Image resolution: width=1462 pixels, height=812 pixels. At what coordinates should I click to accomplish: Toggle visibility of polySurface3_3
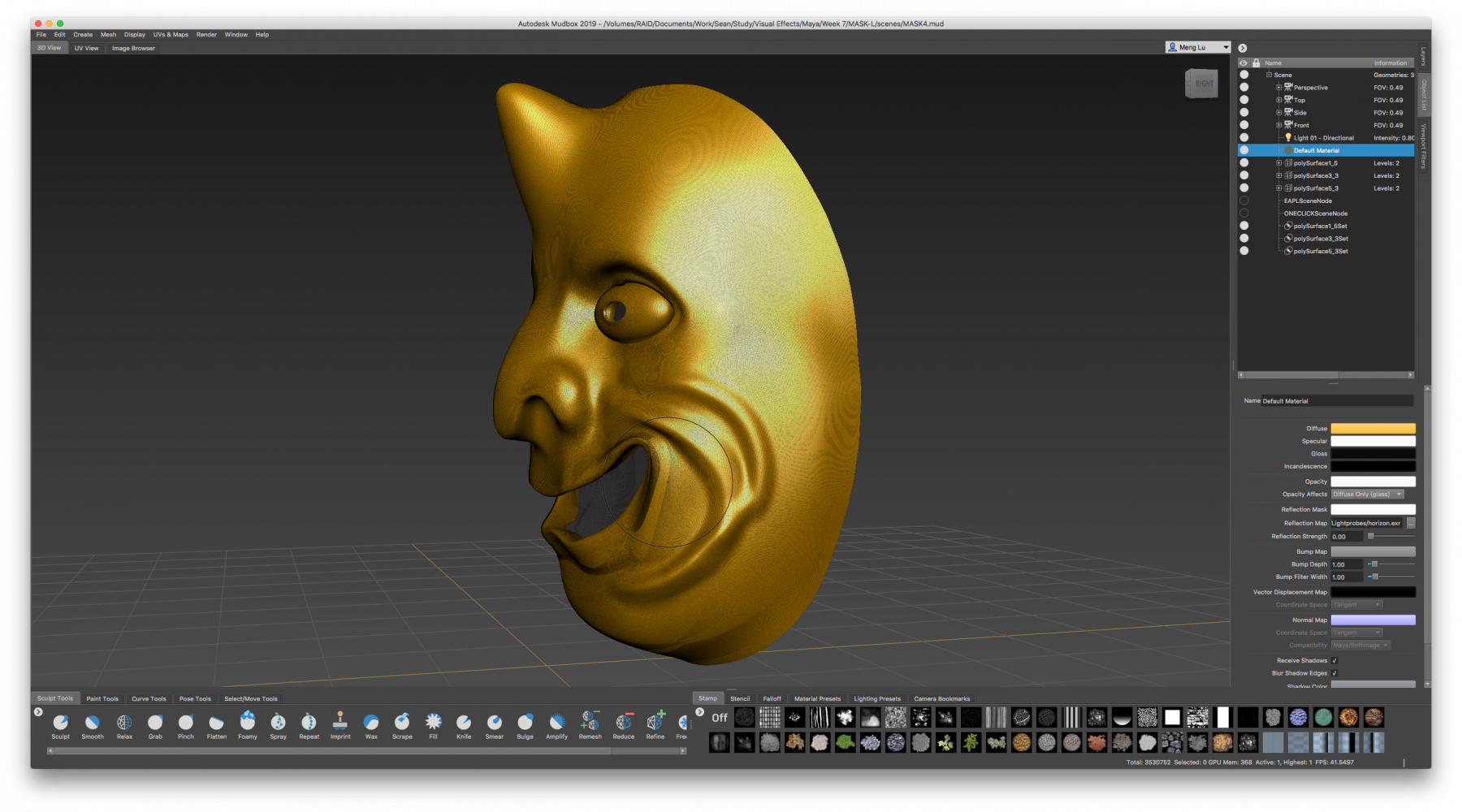pyautogui.click(x=1244, y=175)
